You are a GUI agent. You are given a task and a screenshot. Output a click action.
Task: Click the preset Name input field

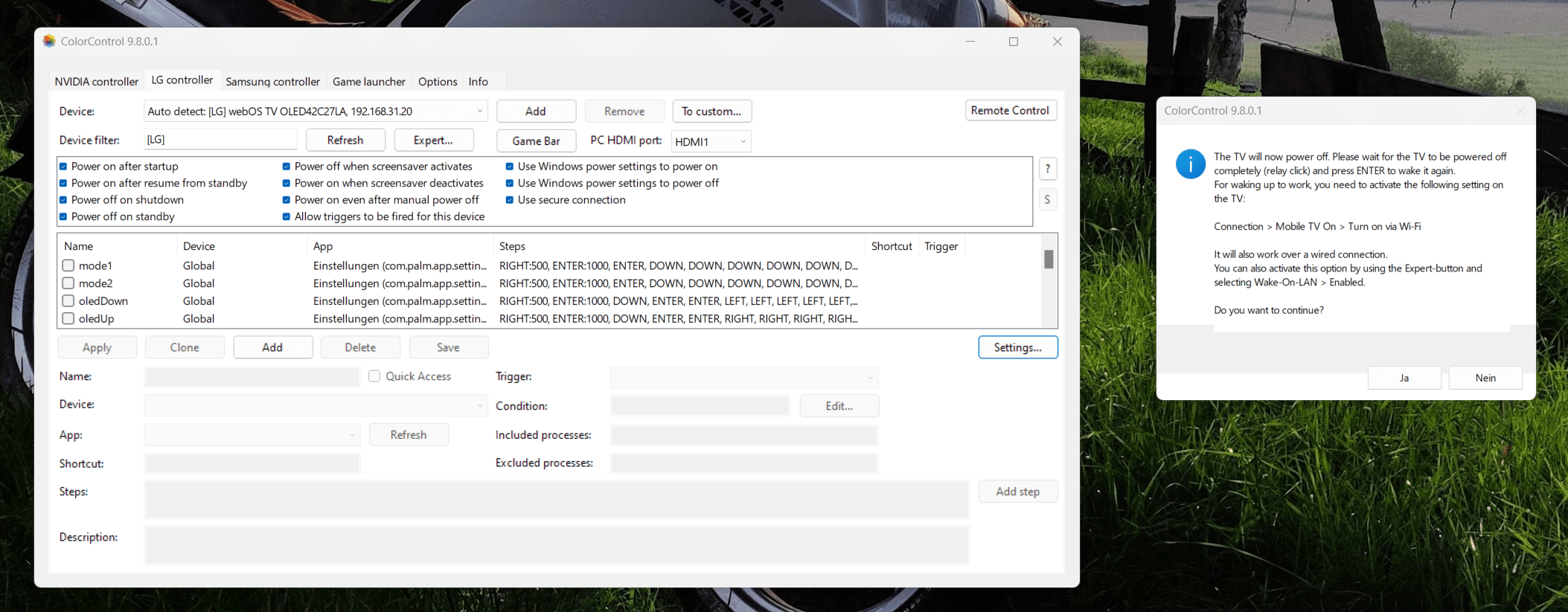(252, 377)
